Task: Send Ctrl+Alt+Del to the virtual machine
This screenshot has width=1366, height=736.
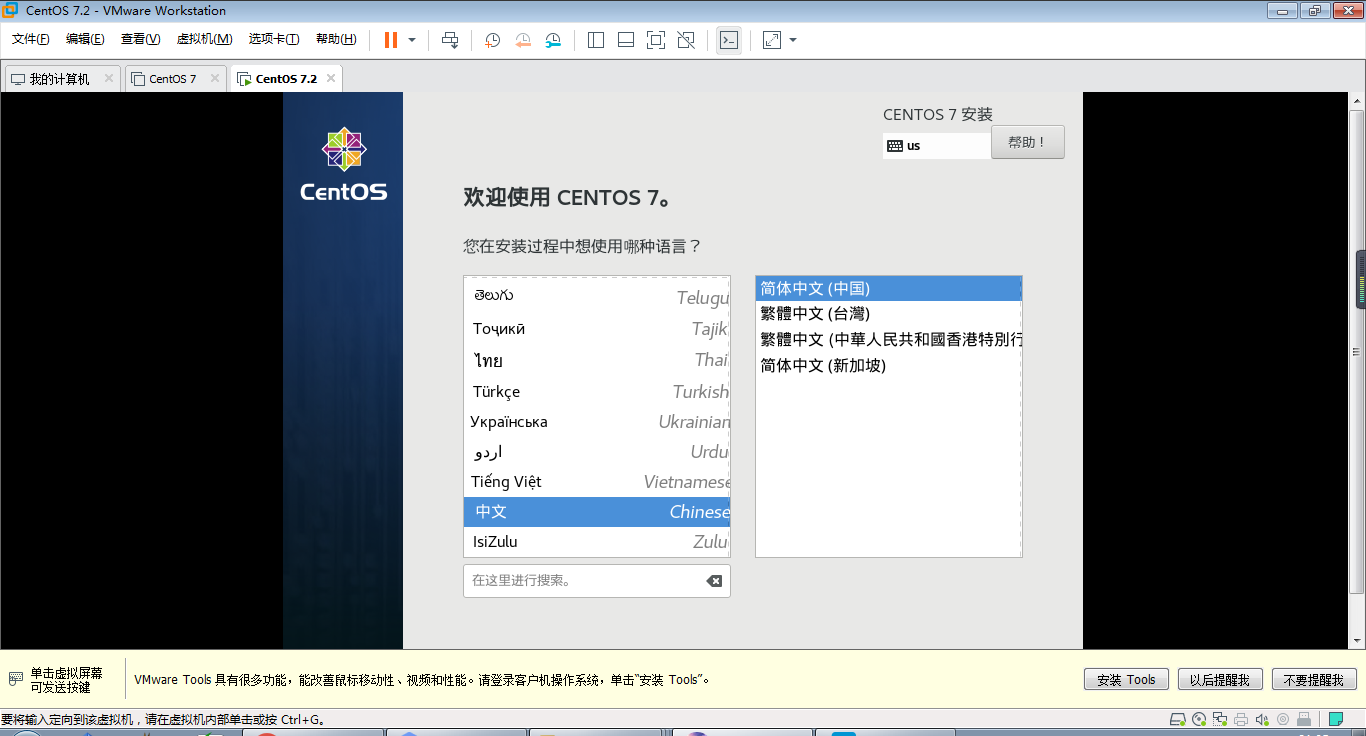Action: [450, 40]
